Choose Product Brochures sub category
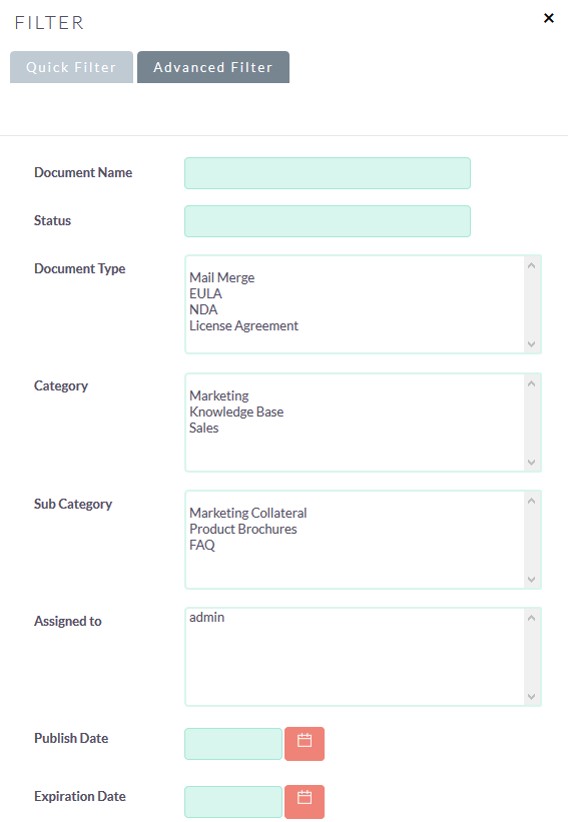Image resolution: width=568 pixels, height=822 pixels. click(243, 529)
